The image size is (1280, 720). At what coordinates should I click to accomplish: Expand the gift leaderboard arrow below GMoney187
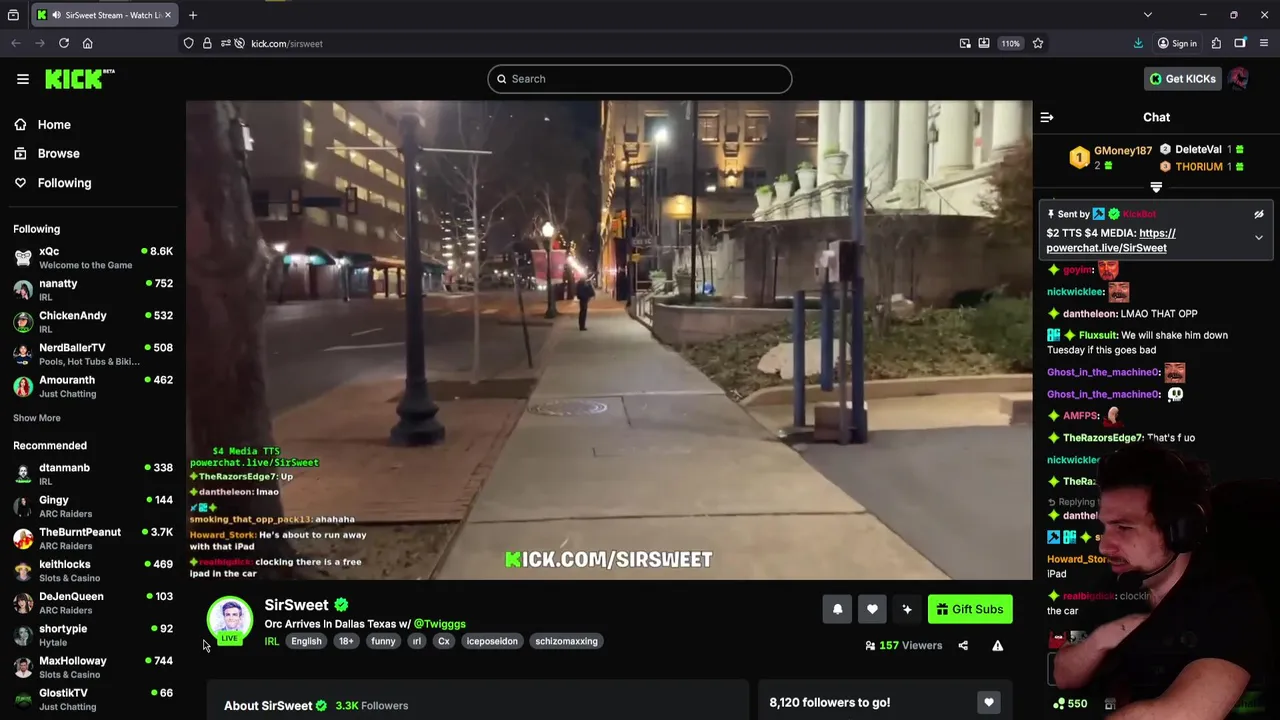pos(1156,187)
